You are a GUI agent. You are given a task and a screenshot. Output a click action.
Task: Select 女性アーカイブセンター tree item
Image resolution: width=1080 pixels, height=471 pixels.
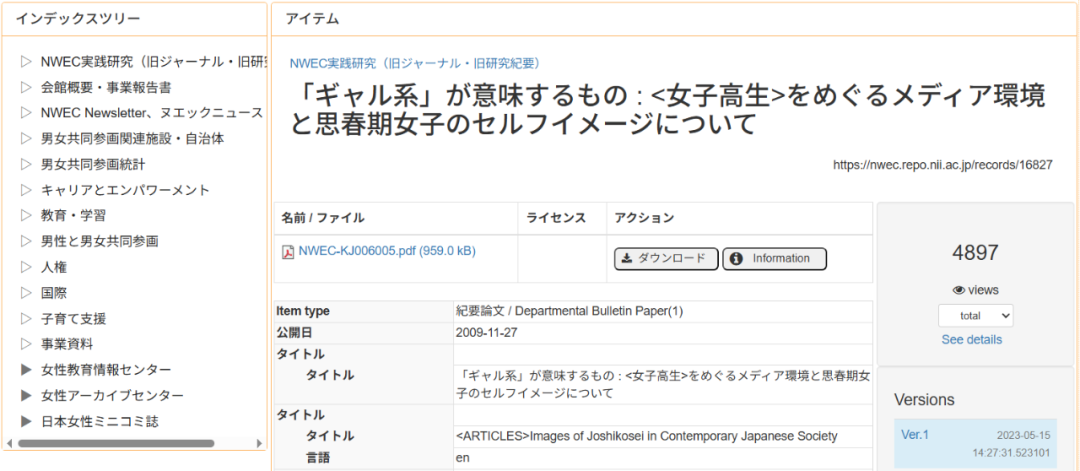(x=112, y=396)
